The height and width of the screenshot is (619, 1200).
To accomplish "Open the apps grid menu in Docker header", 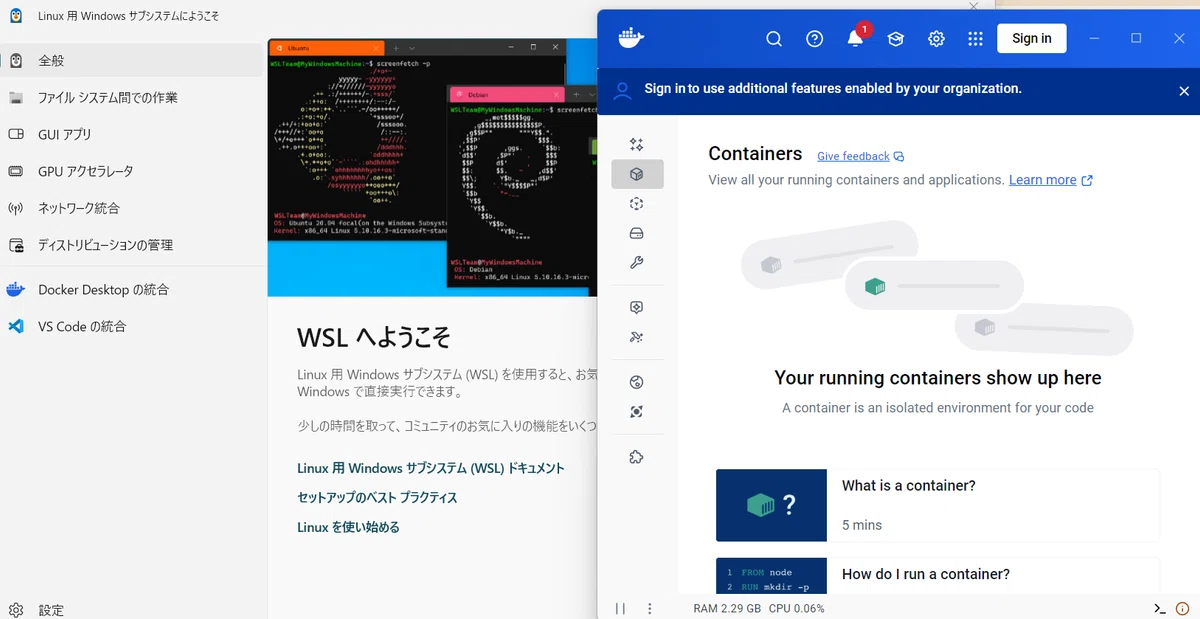I will click(x=976, y=39).
